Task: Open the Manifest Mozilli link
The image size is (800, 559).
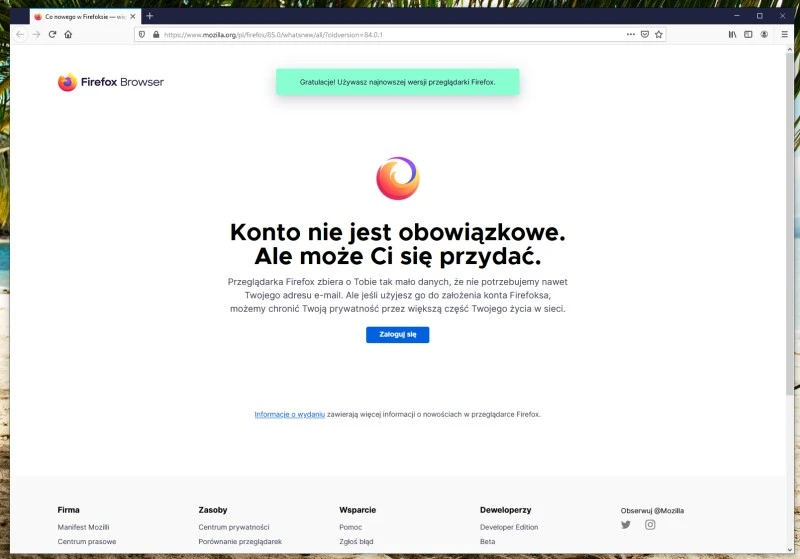Action: coord(83,527)
